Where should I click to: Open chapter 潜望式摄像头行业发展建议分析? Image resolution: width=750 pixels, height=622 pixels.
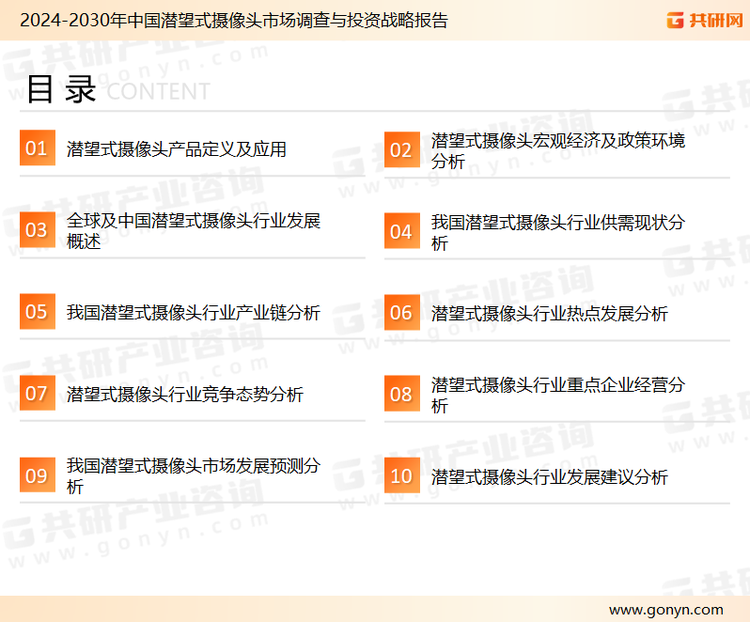[x=550, y=477]
